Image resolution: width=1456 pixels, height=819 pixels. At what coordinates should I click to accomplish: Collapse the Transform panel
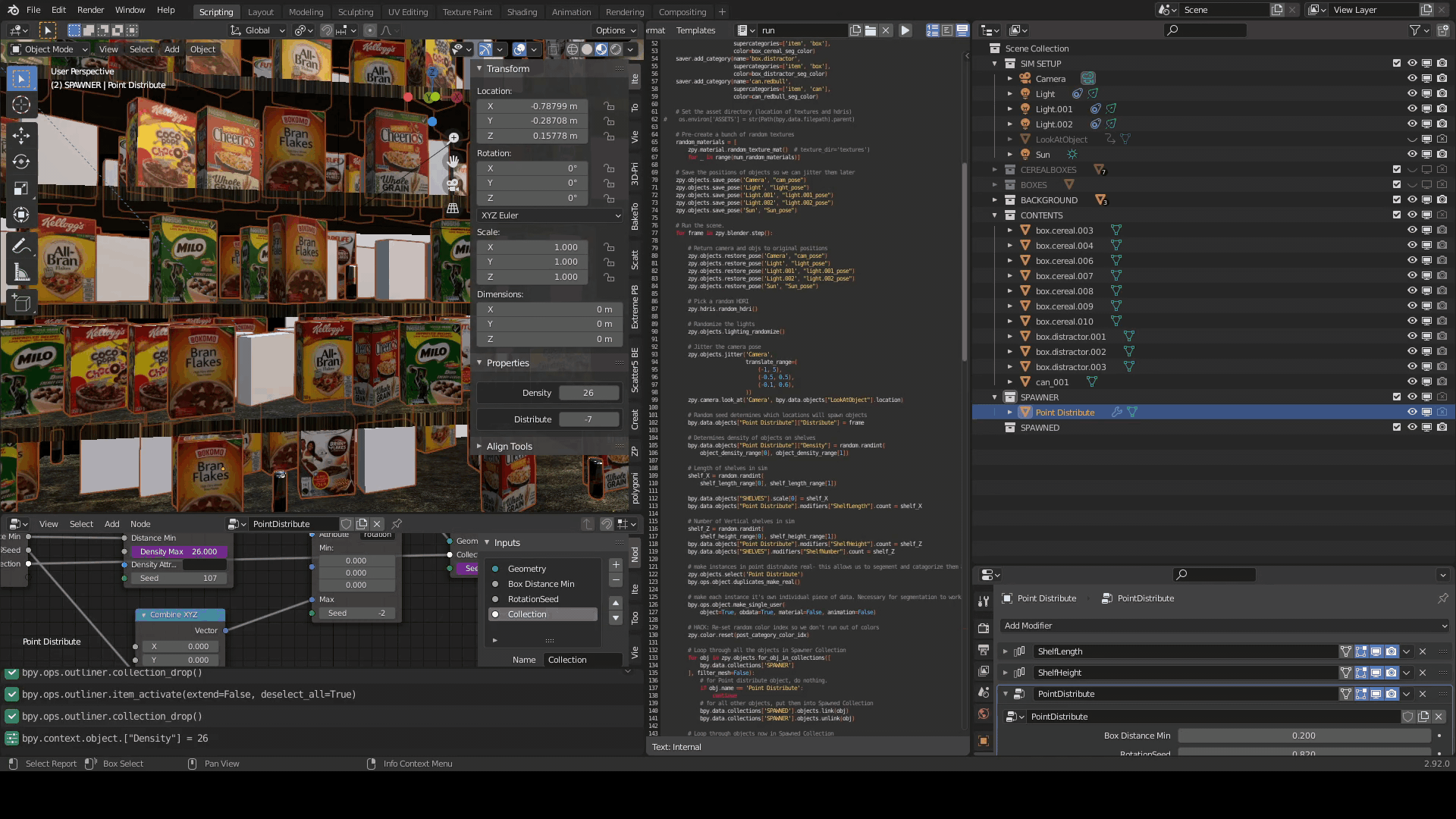pyautogui.click(x=479, y=68)
